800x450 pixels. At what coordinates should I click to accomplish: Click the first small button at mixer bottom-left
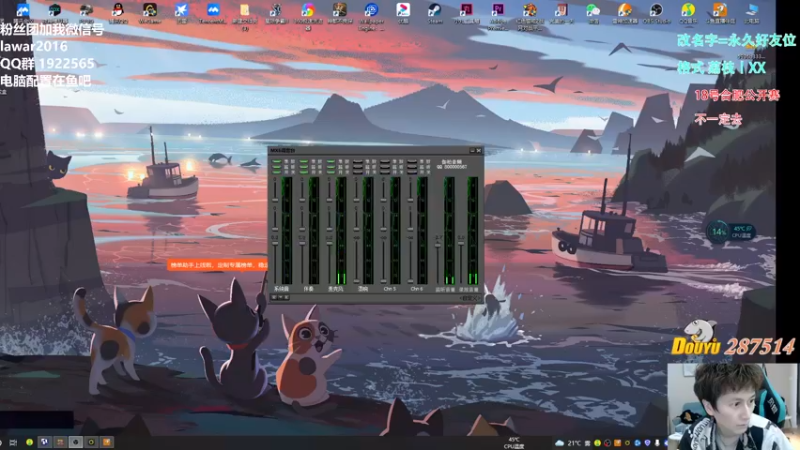tap(274, 297)
